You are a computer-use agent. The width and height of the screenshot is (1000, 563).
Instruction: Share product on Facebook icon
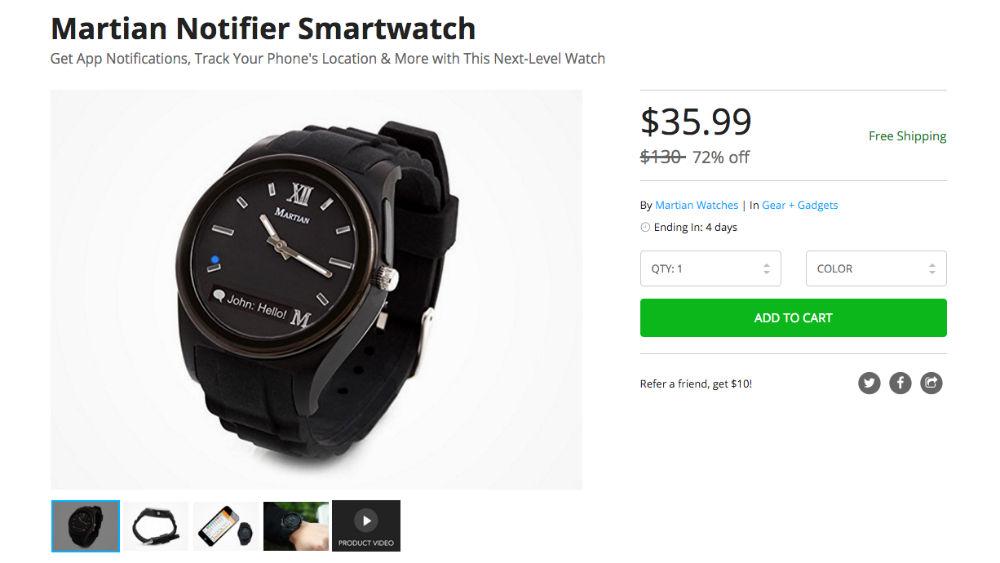pyautogui.click(x=900, y=383)
